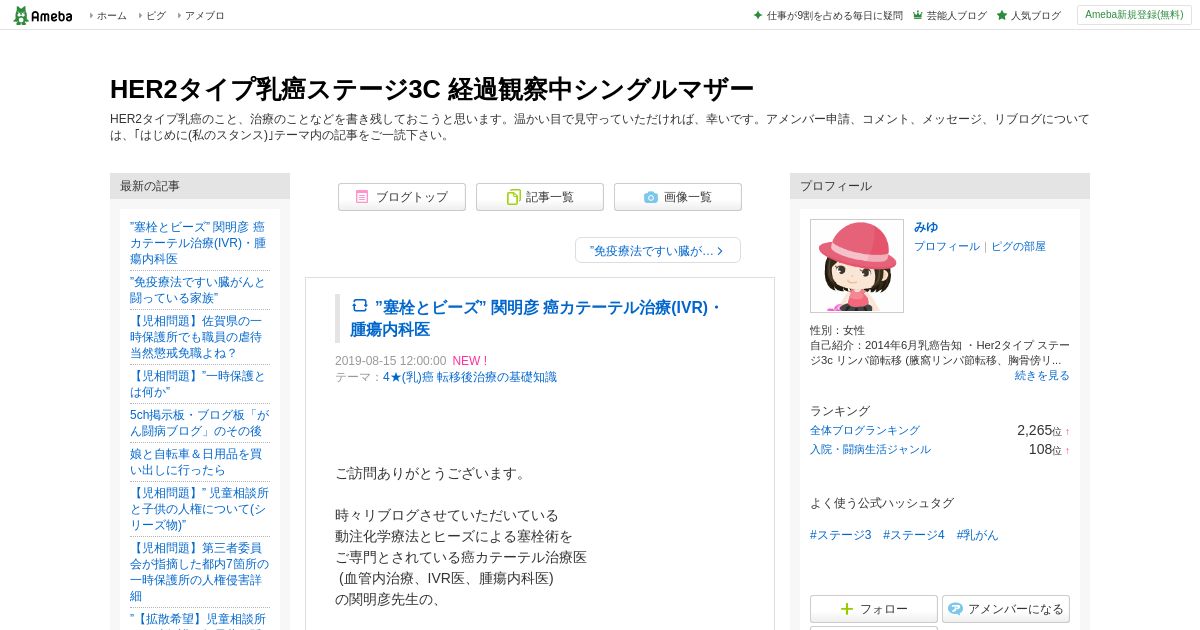Click 最新の記事 sidebar header
Screen dimensions: 1200x630
tap(200, 186)
